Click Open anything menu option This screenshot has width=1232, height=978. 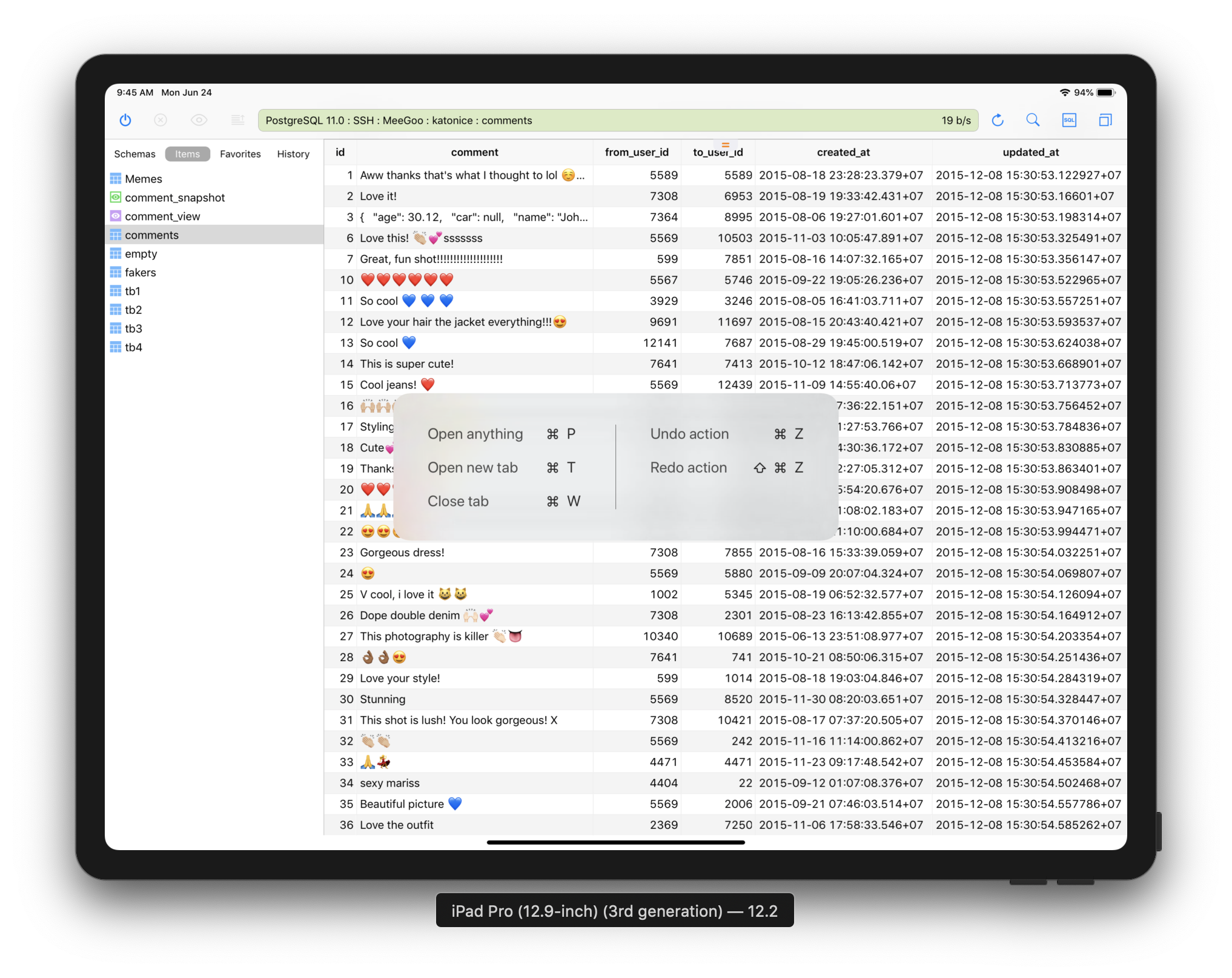(x=476, y=433)
